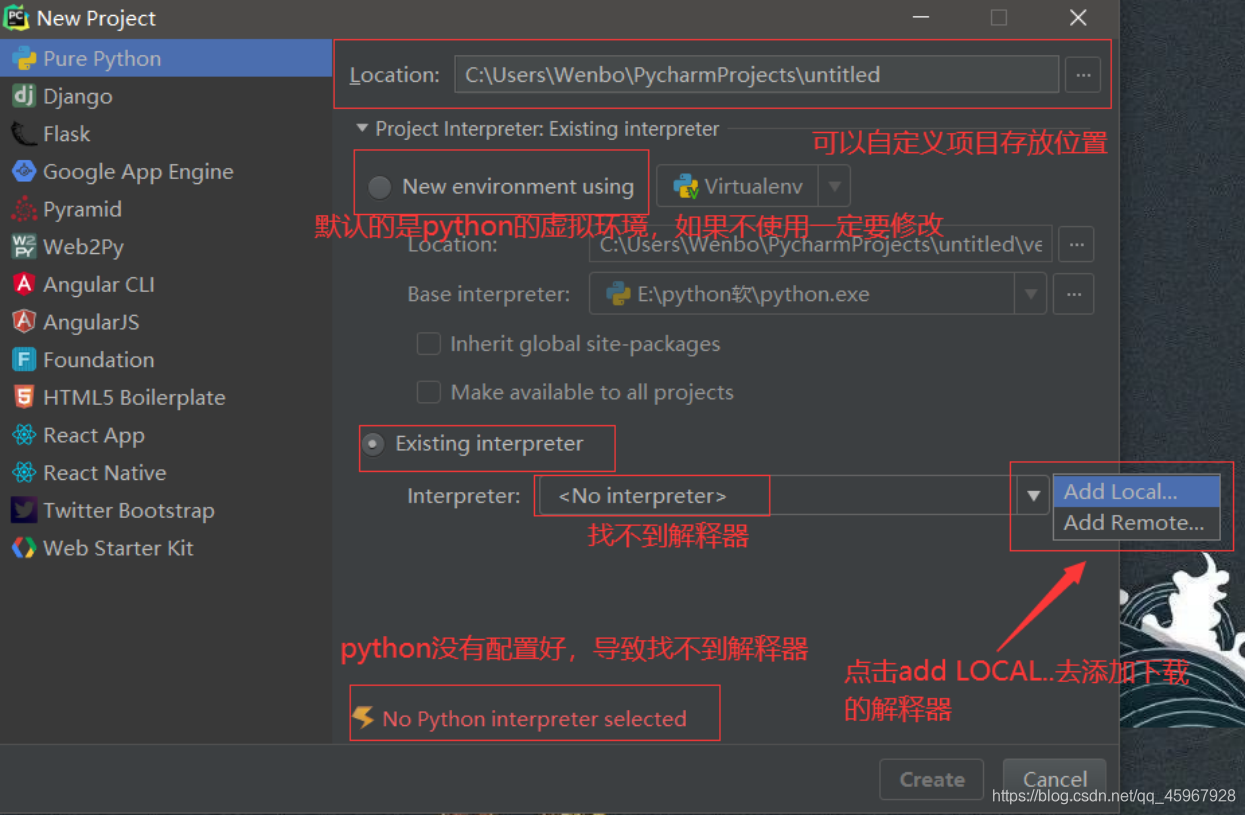Pick the Angular CLI icon
Screen dimensions: 1246x815
point(24,284)
